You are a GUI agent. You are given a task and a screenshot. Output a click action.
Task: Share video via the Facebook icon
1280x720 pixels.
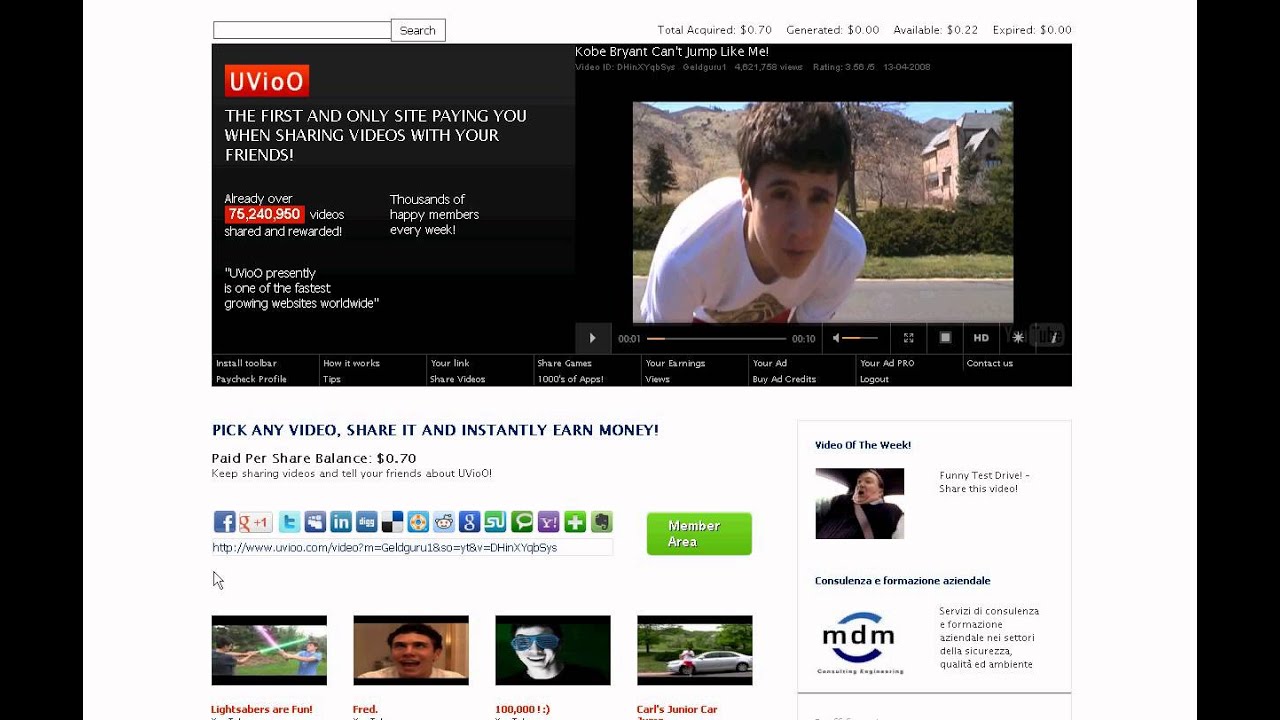tap(224, 522)
